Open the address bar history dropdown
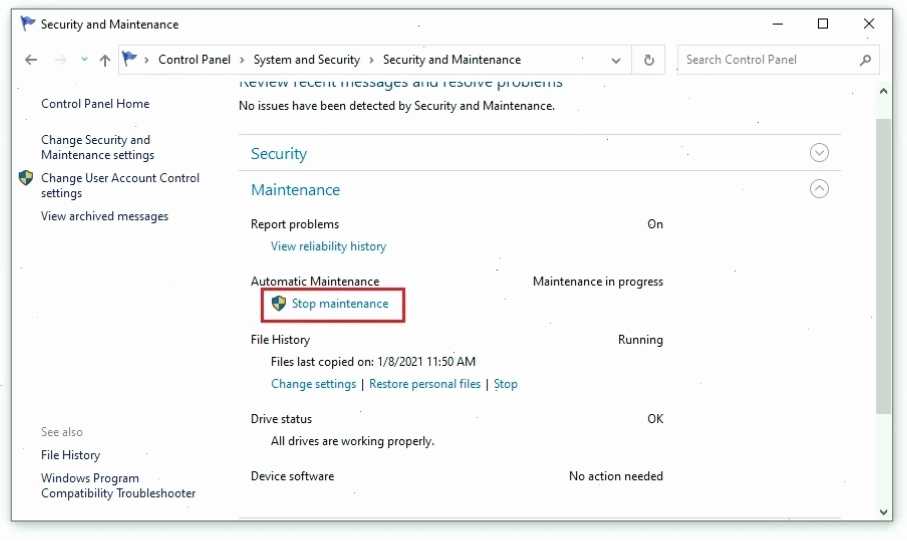This screenshot has height=541, width=907. (x=616, y=60)
